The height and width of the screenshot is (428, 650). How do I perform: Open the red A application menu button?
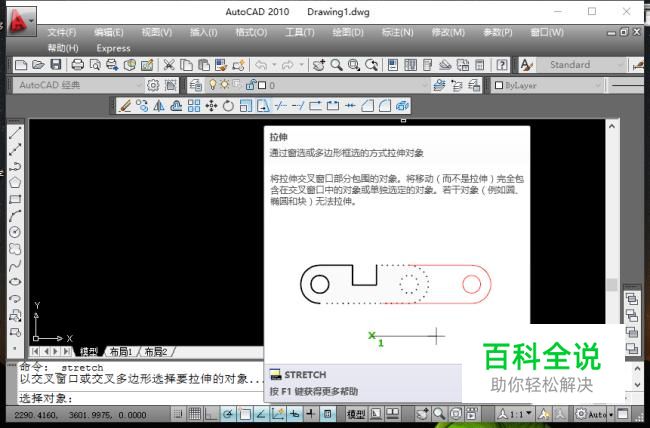21,20
